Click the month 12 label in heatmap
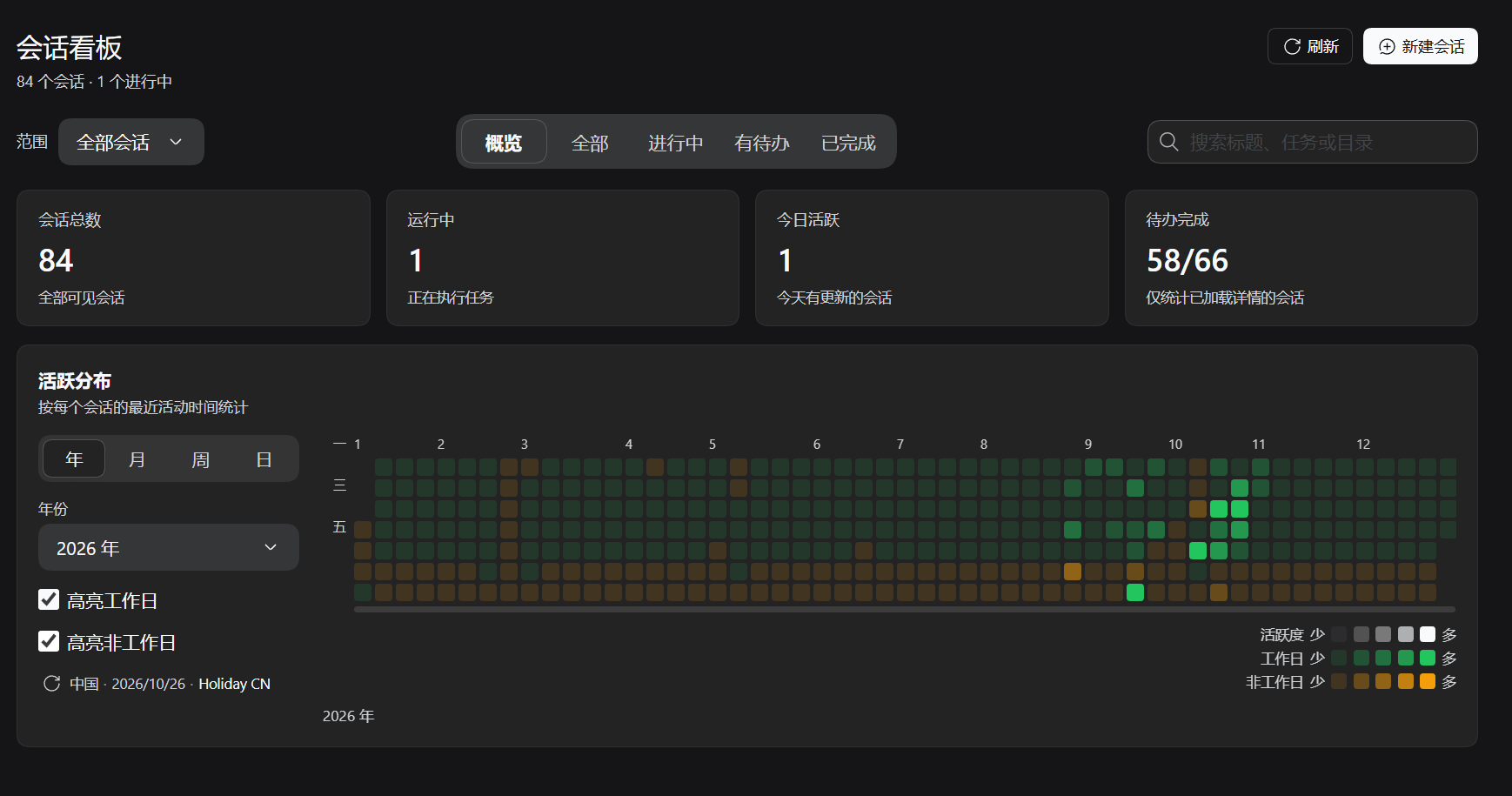 click(x=1363, y=444)
